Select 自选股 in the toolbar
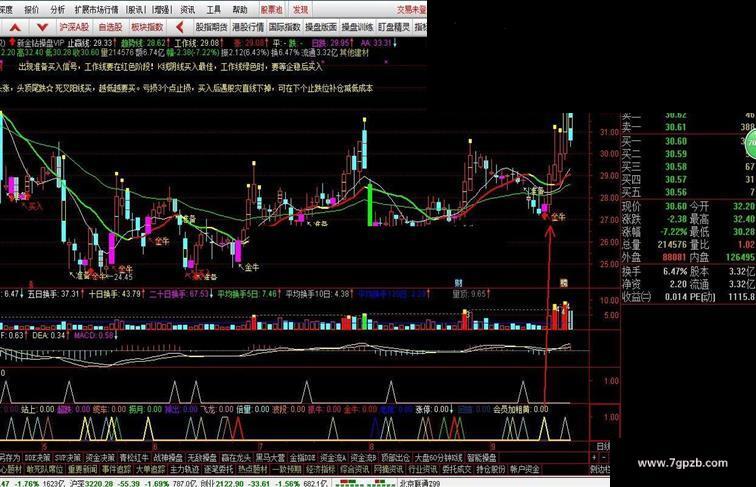This screenshot has height=487, width=756. point(110,27)
